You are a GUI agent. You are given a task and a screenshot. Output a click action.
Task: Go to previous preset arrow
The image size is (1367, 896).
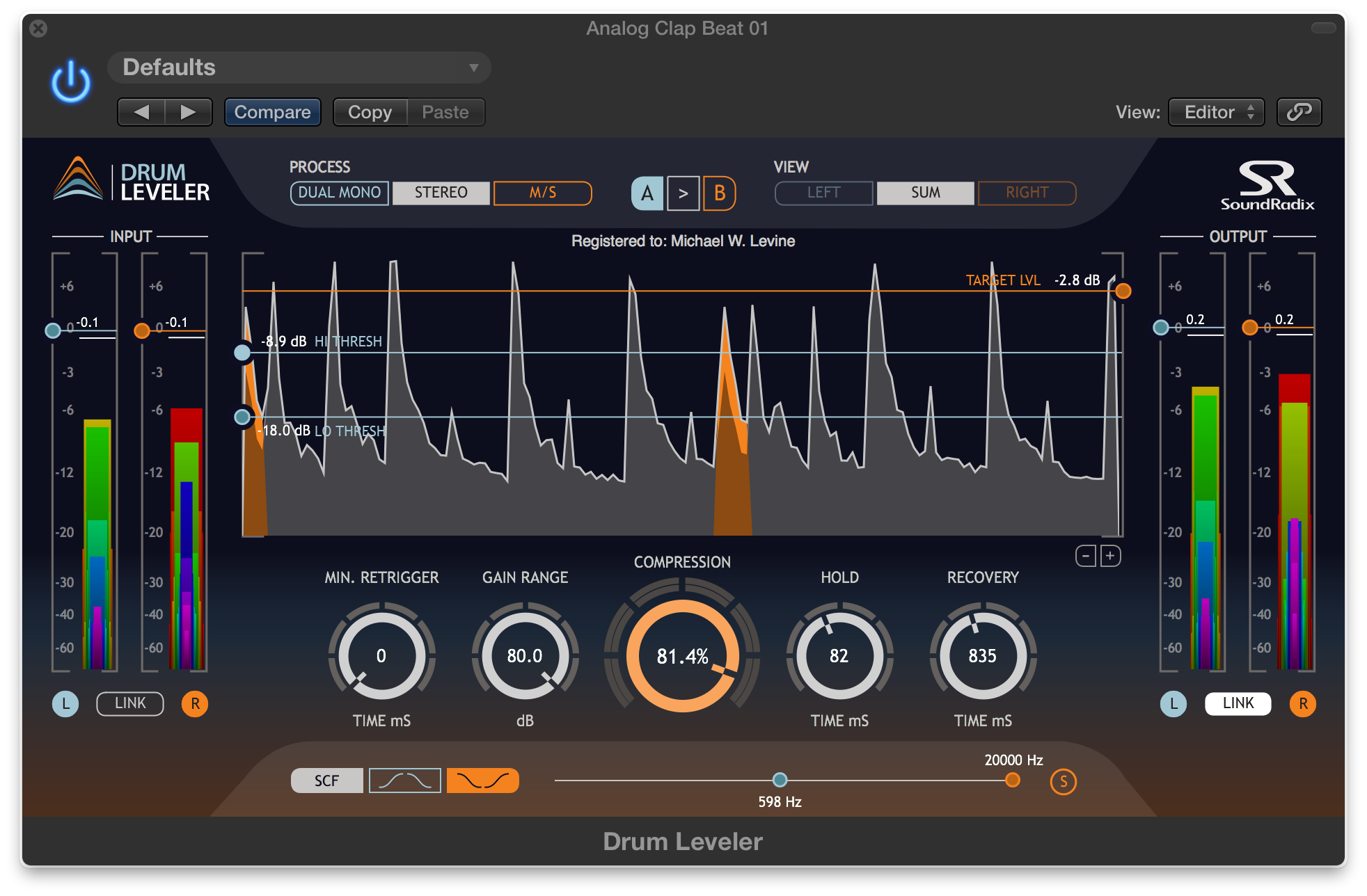point(142,112)
